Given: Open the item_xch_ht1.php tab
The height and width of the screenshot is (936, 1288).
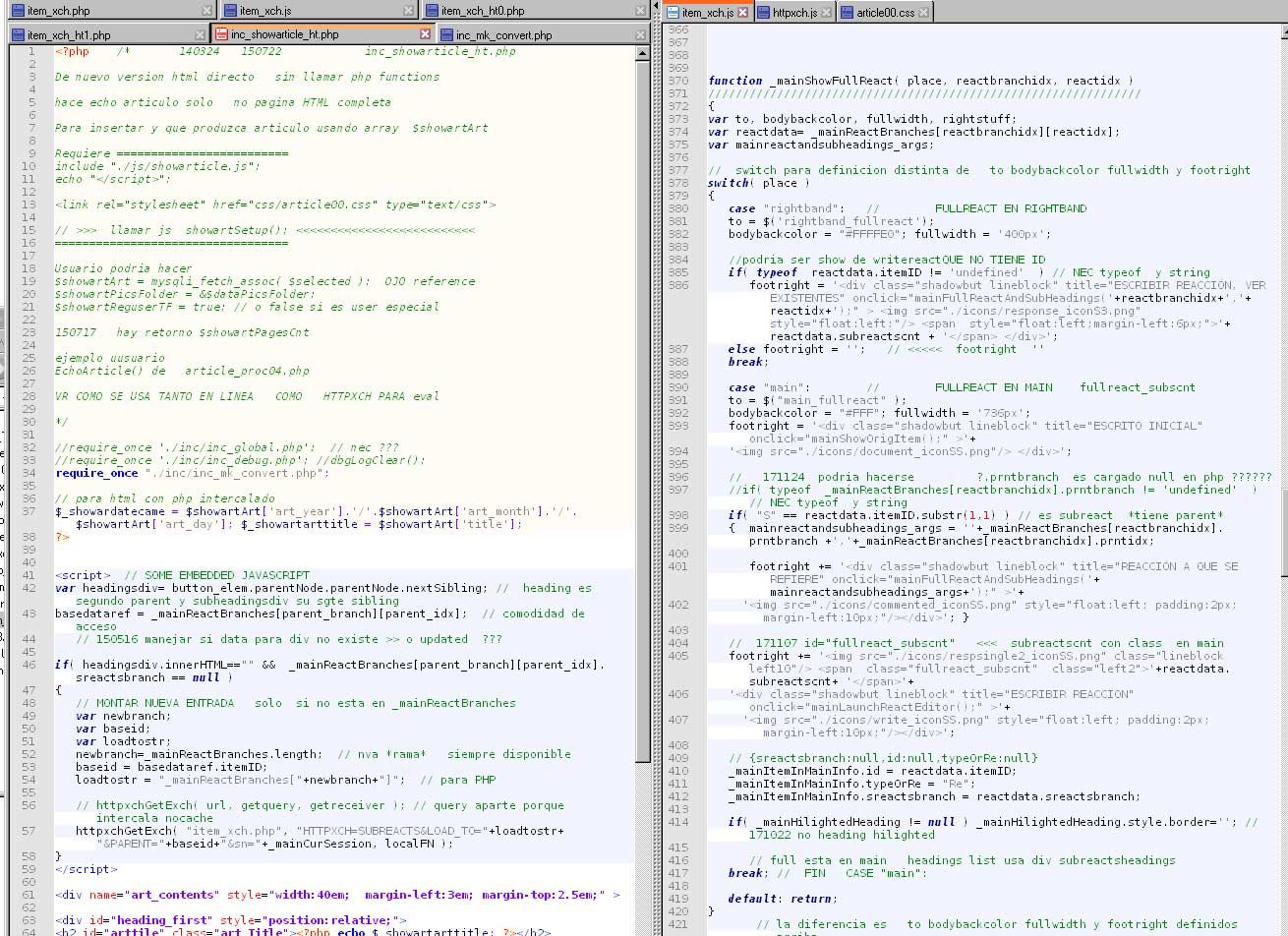Looking at the screenshot, I should [x=106, y=35].
